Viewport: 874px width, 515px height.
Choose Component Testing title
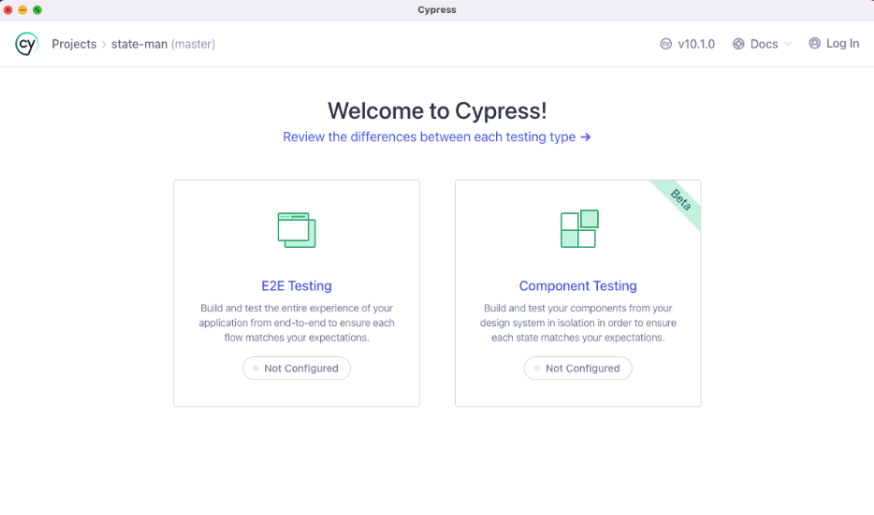click(578, 286)
